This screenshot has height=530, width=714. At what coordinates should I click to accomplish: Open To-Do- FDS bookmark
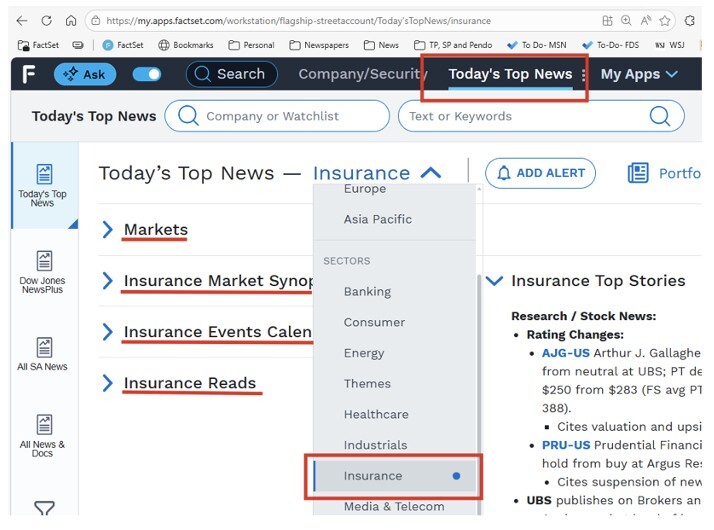pos(610,45)
